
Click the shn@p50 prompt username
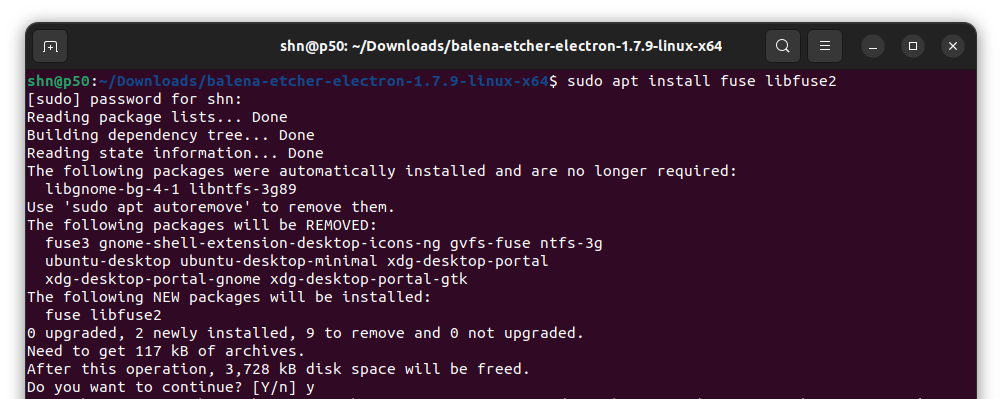point(58,81)
